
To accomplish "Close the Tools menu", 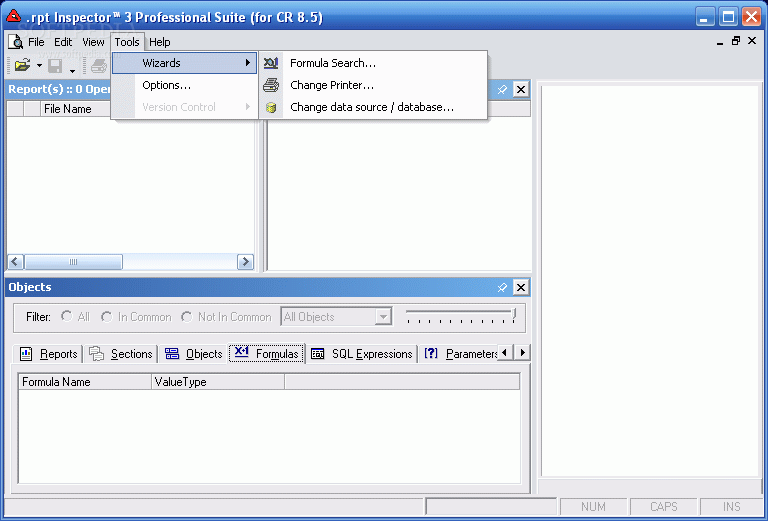I will 127,42.
